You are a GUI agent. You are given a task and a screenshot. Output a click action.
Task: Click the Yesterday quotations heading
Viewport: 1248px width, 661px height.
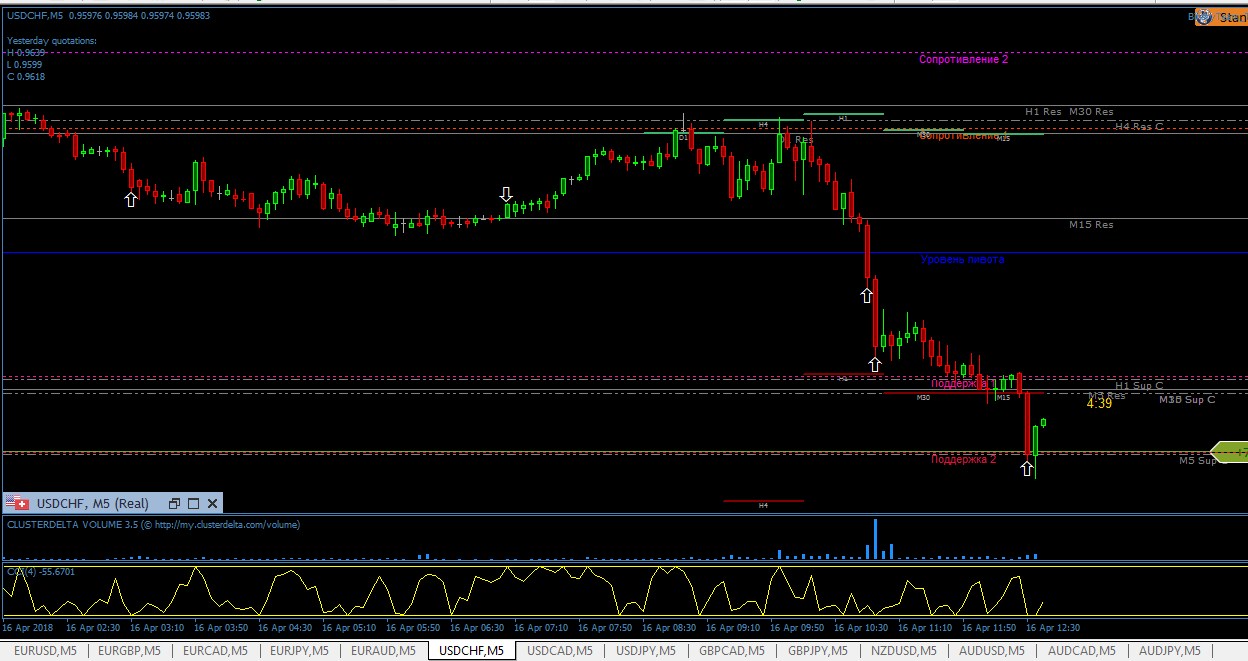pyautogui.click(x=52, y=41)
